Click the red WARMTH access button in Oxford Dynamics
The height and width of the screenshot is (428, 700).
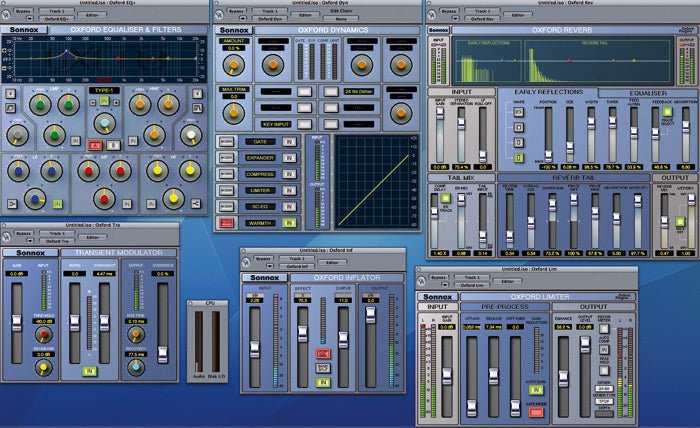(226, 223)
